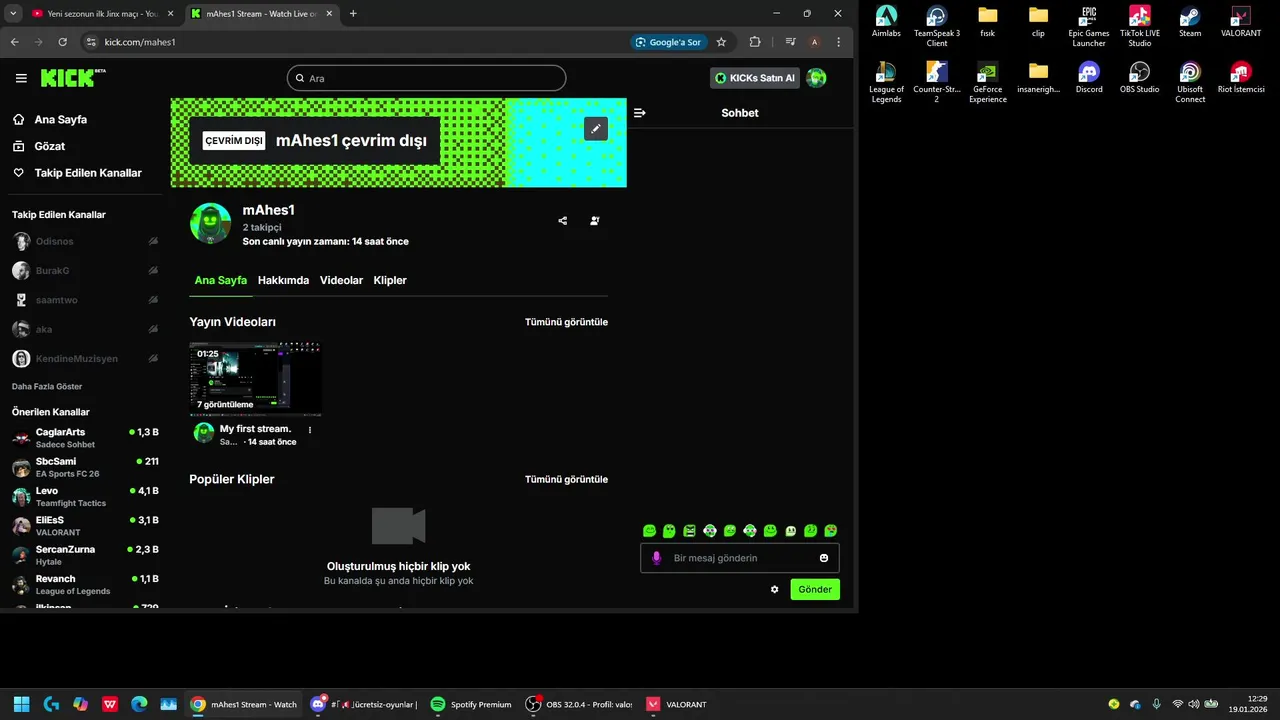Screen dimensions: 1280x720
Task: Open Takip Edilen Kanallar sidebar link
Action: click(x=78, y=173)
